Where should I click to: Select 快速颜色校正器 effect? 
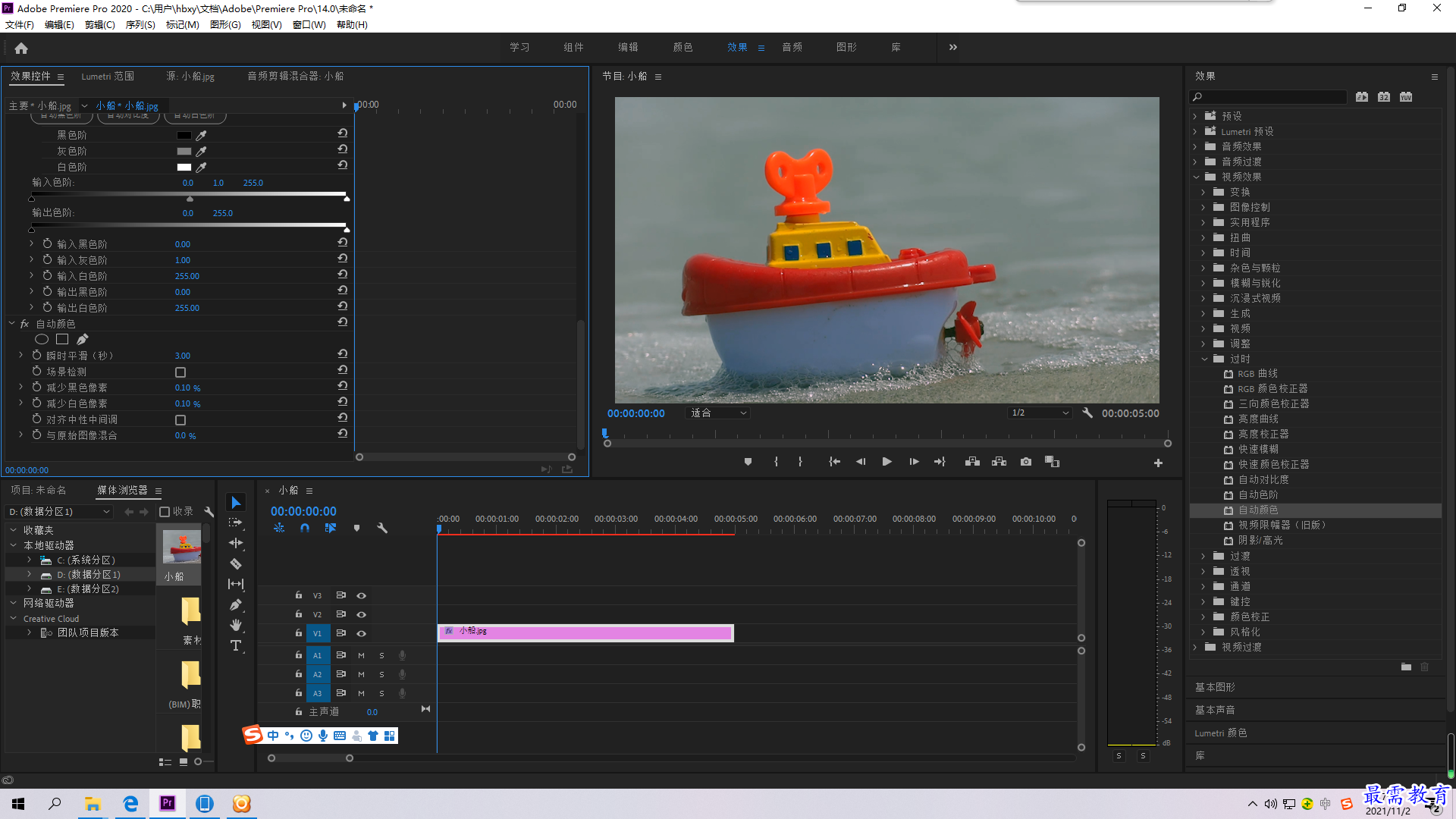tap(1273, 465)
